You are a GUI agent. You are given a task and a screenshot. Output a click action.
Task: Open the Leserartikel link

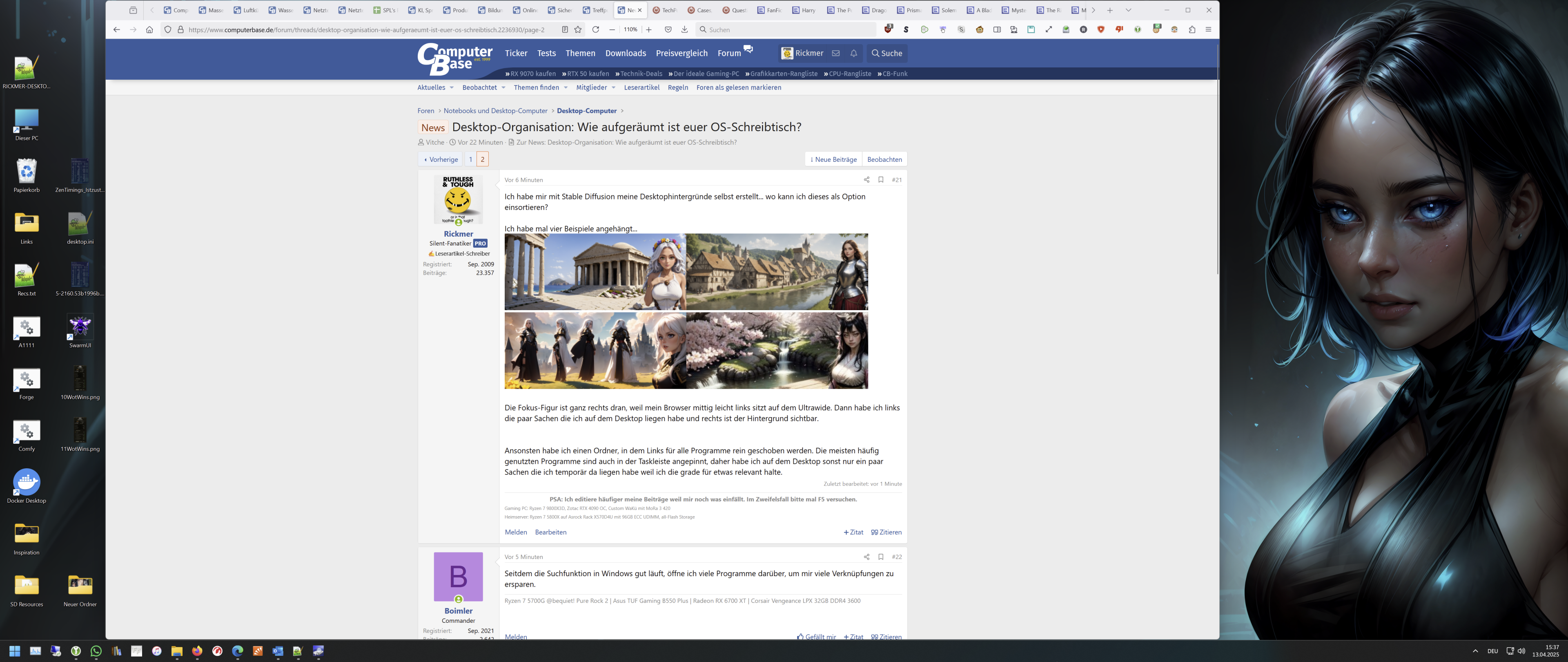(x=641, y=88)
